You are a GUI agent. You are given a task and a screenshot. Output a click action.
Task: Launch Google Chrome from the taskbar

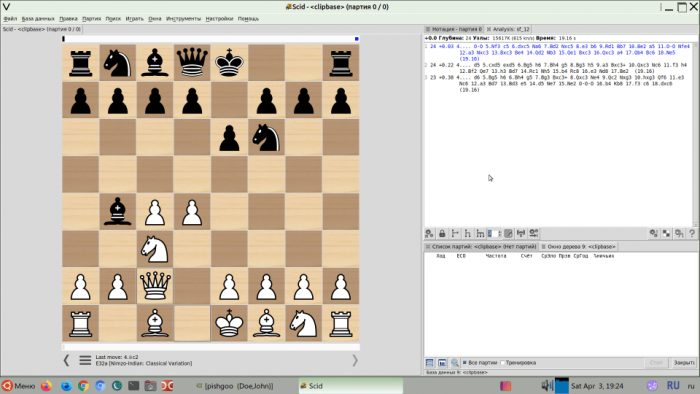83,386
